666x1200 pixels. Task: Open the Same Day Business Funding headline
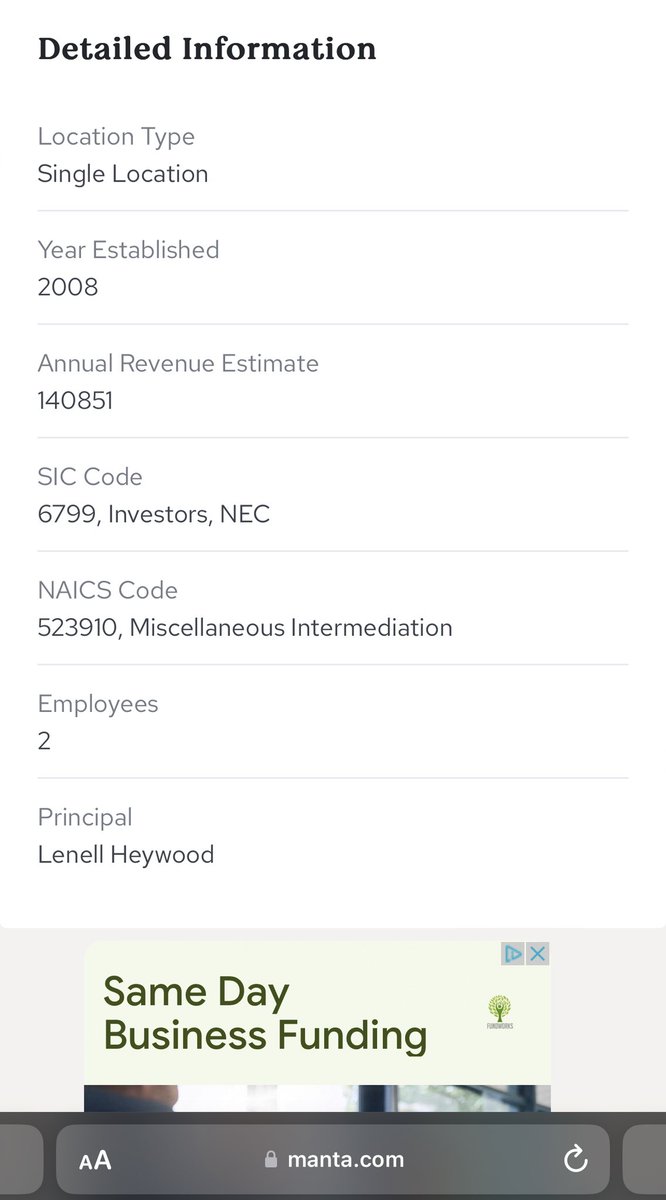(265, 1013)
